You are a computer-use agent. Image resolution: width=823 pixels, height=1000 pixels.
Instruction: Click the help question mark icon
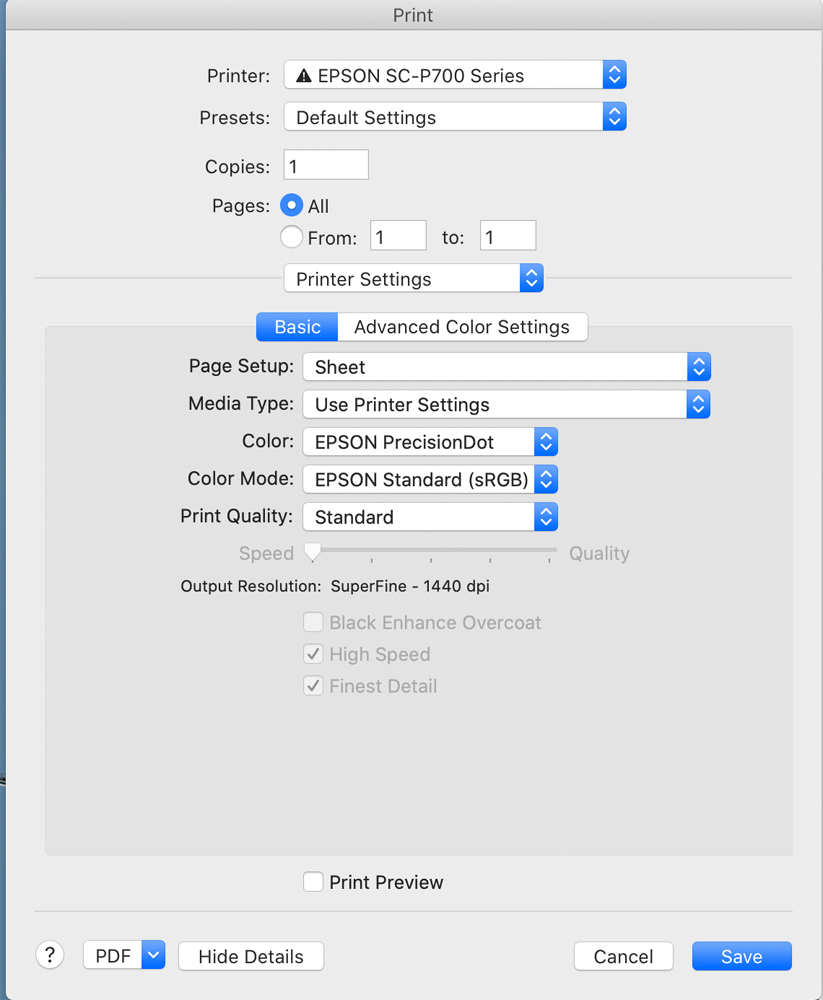[x=50, y=955]
